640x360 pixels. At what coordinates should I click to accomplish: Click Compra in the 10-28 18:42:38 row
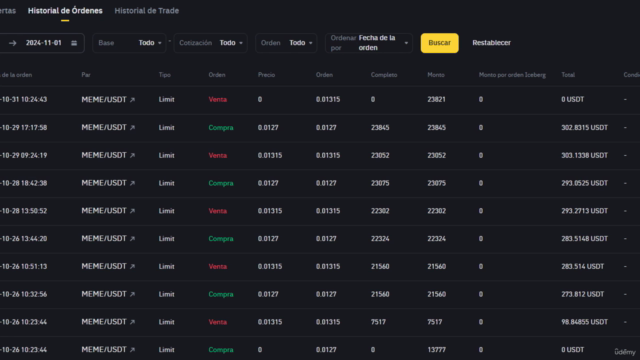[221, 183]
